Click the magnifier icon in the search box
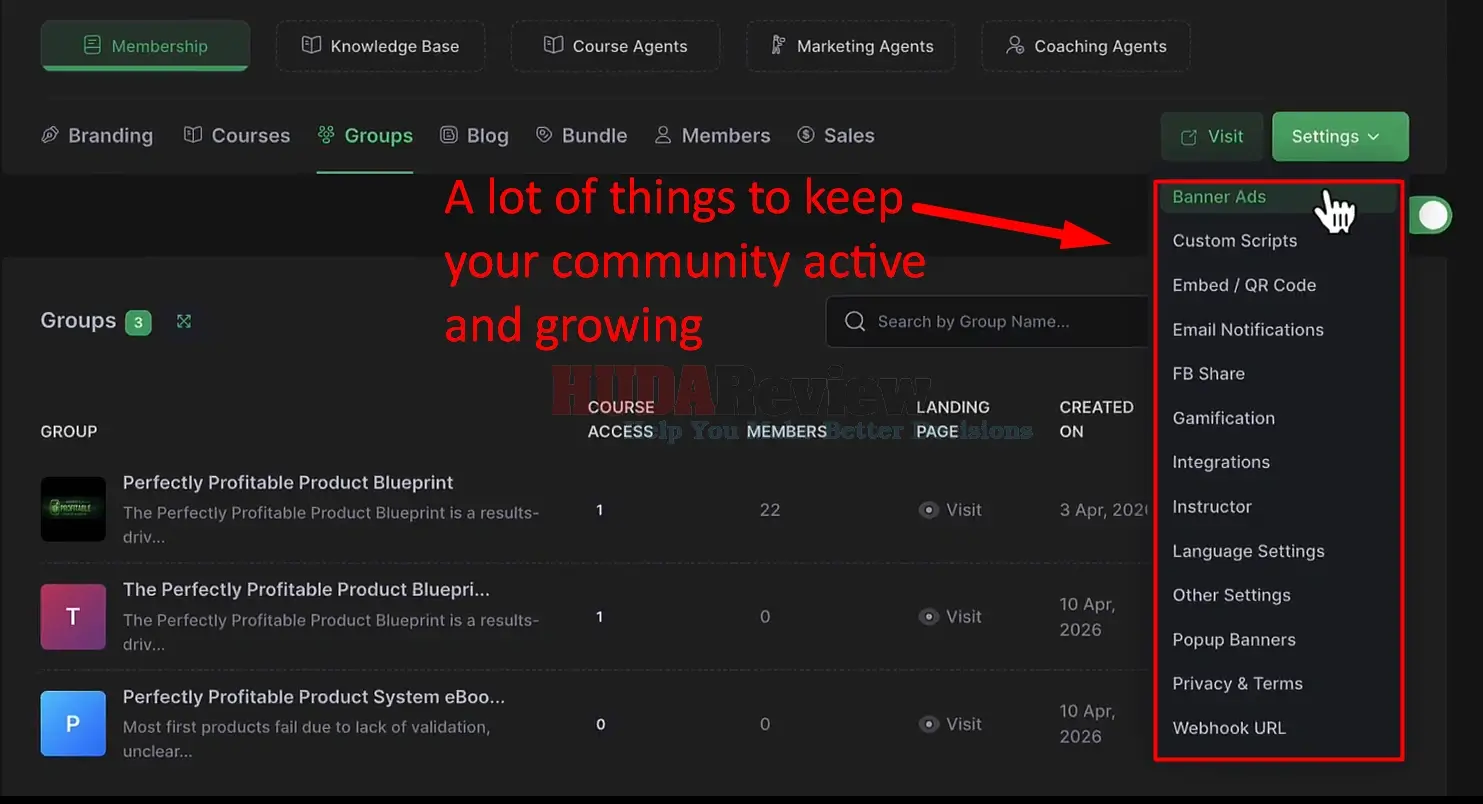Viewport: 1483px width, 804px height. (855, 321)
